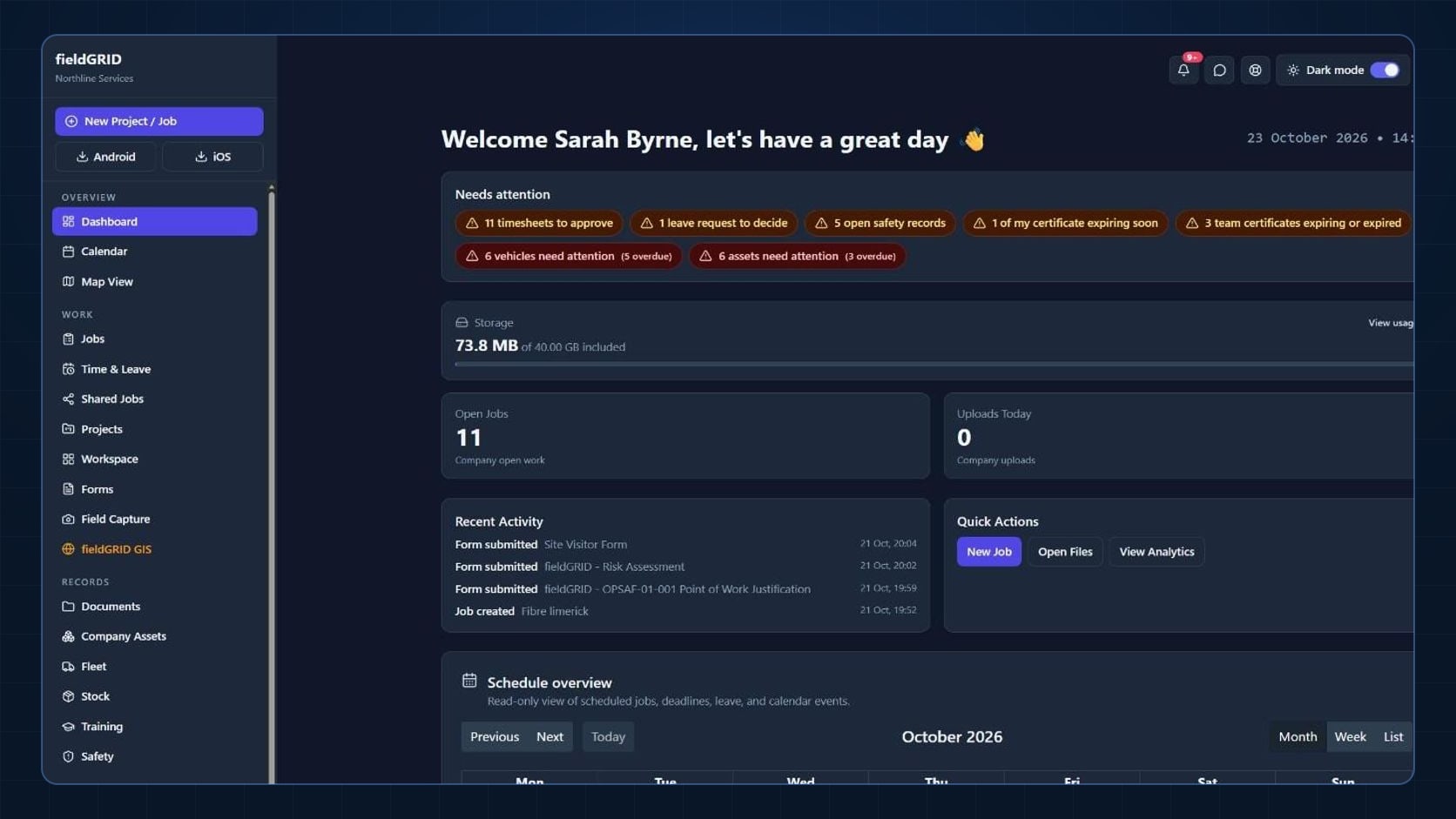Click the Dashboard grid icon

pos(68,222)
